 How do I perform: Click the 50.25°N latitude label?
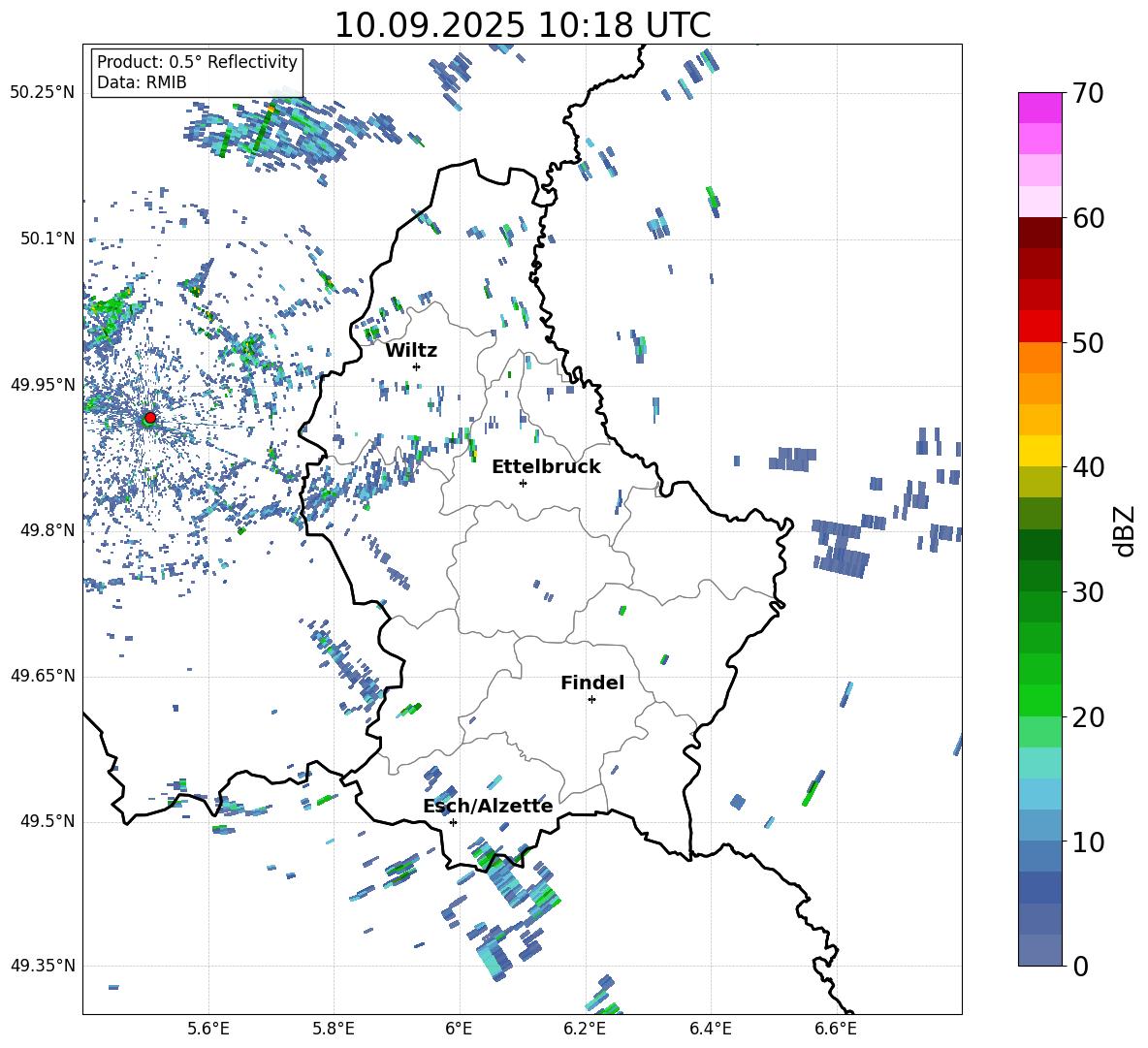(43, 92)
